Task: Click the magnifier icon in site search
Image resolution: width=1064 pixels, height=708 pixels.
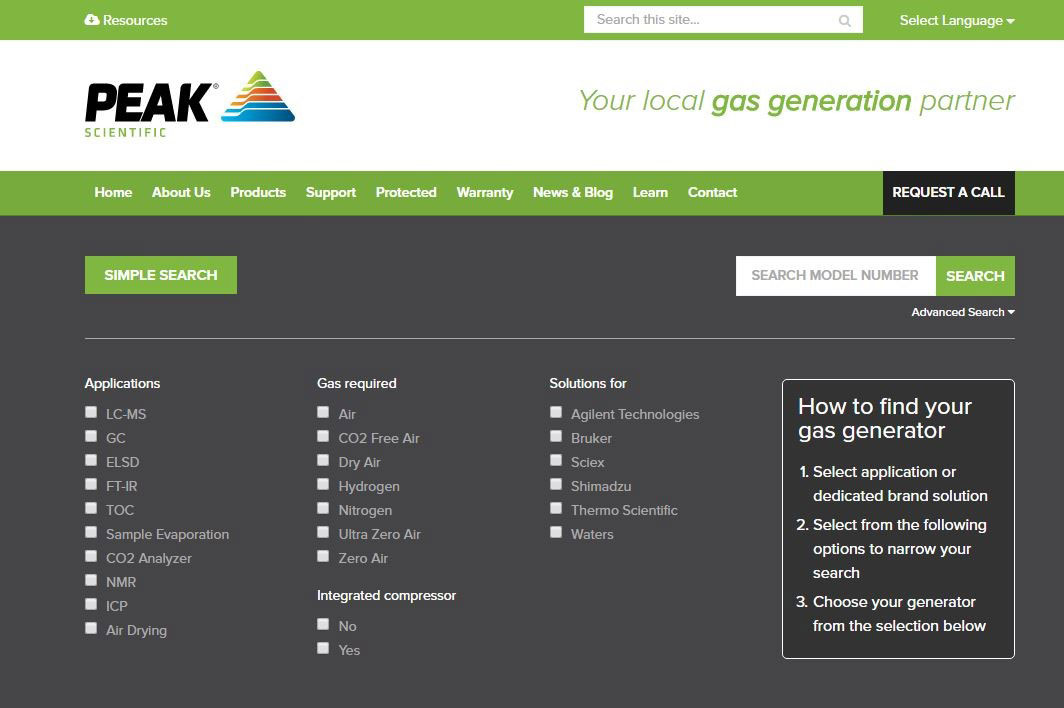Action: pyautogui.click(x=845, y=21)
